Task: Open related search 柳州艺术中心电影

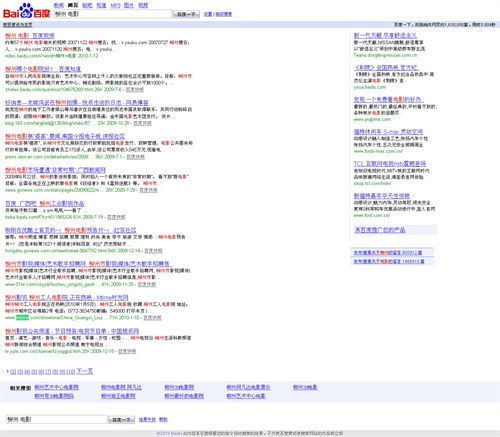Action: point(246,396)
